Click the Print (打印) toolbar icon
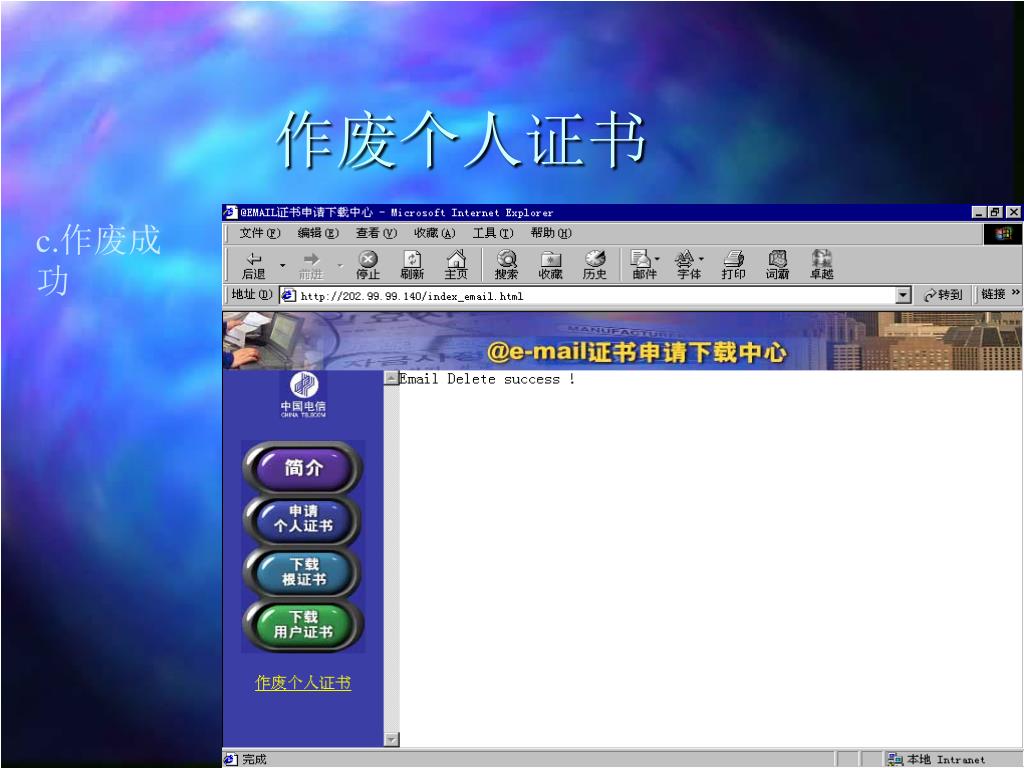1024x768 pixels. (x=733, y=265)
